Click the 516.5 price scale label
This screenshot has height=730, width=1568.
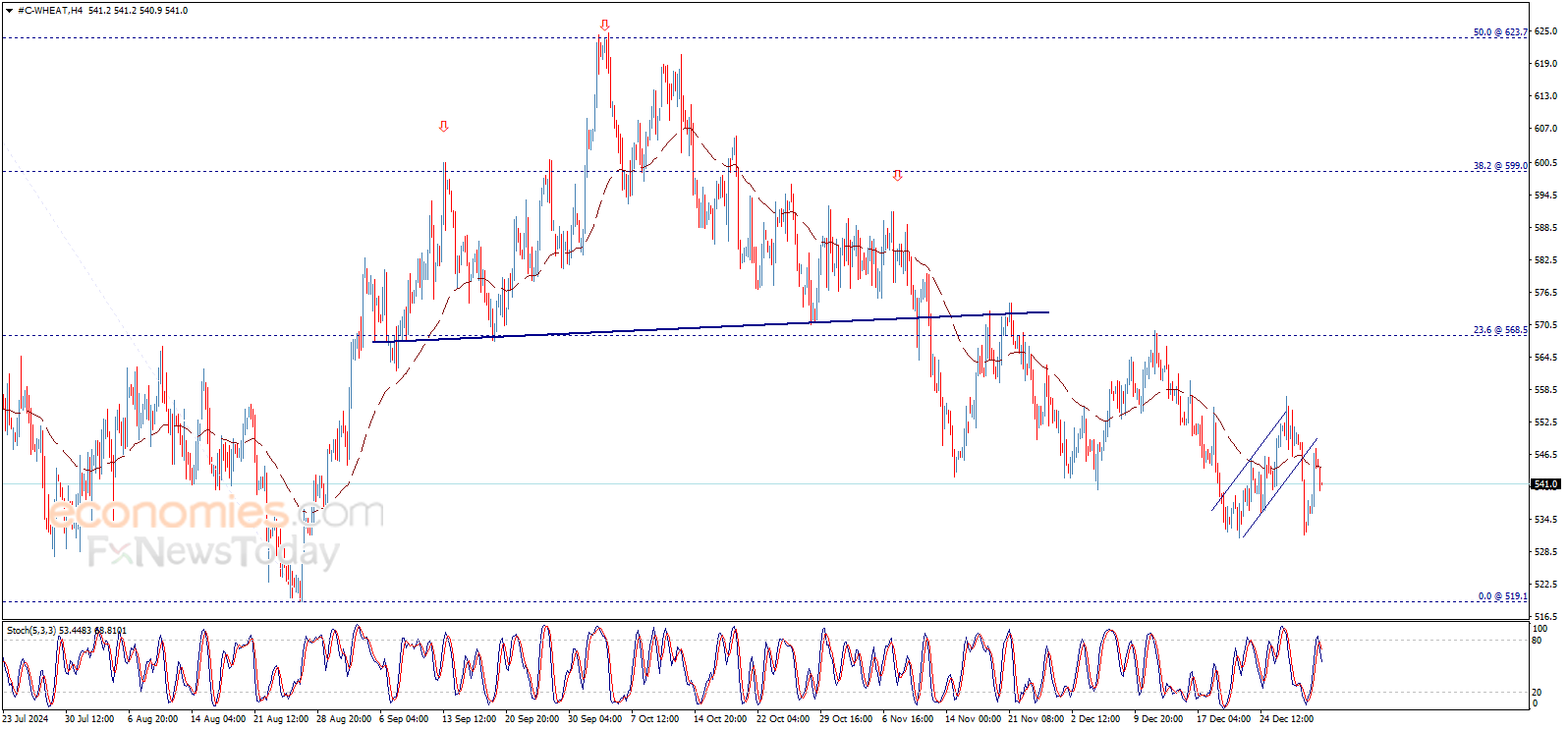pyautogui.click(x=1545, y=617)
